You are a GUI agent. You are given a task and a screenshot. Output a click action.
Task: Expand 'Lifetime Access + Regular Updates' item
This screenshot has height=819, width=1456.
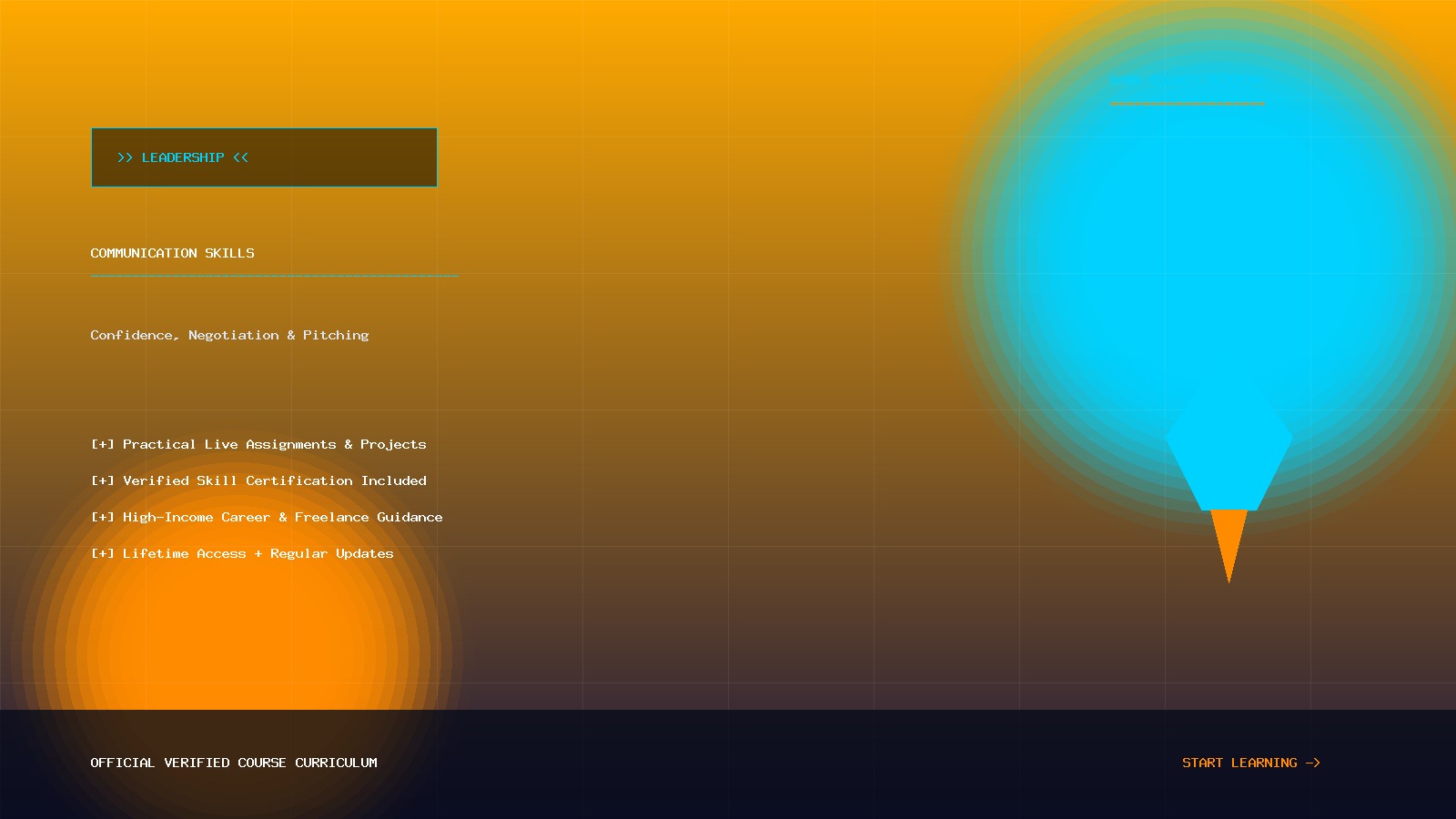(x=242, y=553)
